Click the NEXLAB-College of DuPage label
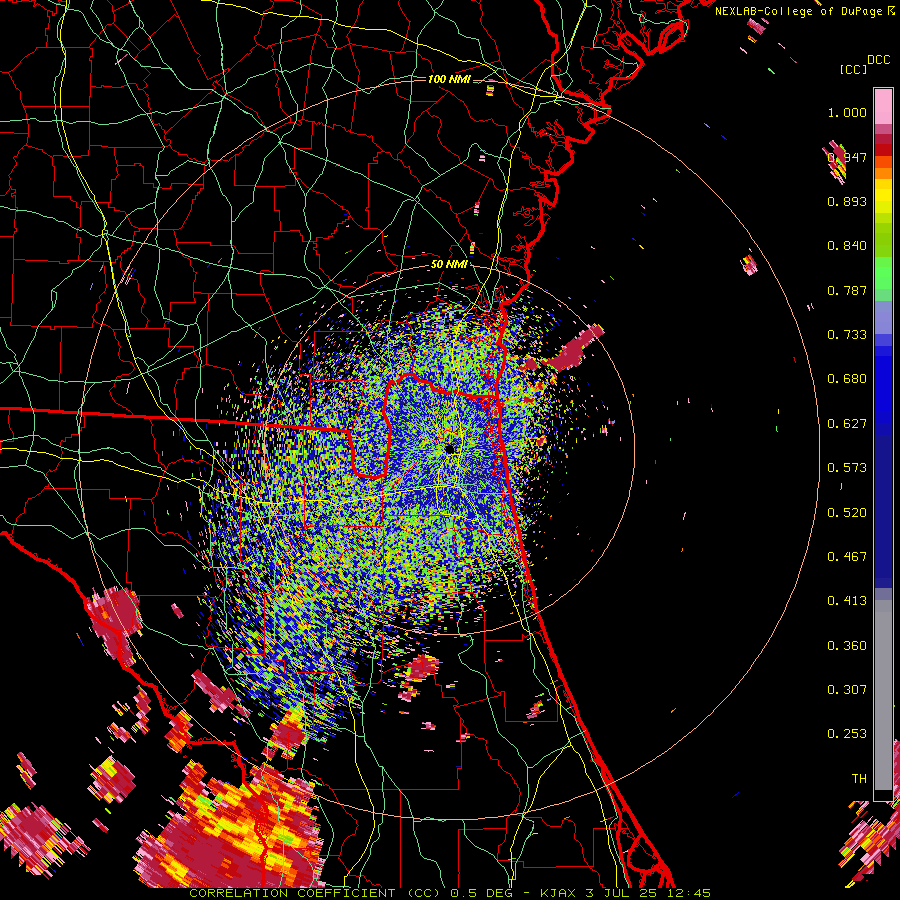This screenshot has height=900, width=900. pos(798,11)
